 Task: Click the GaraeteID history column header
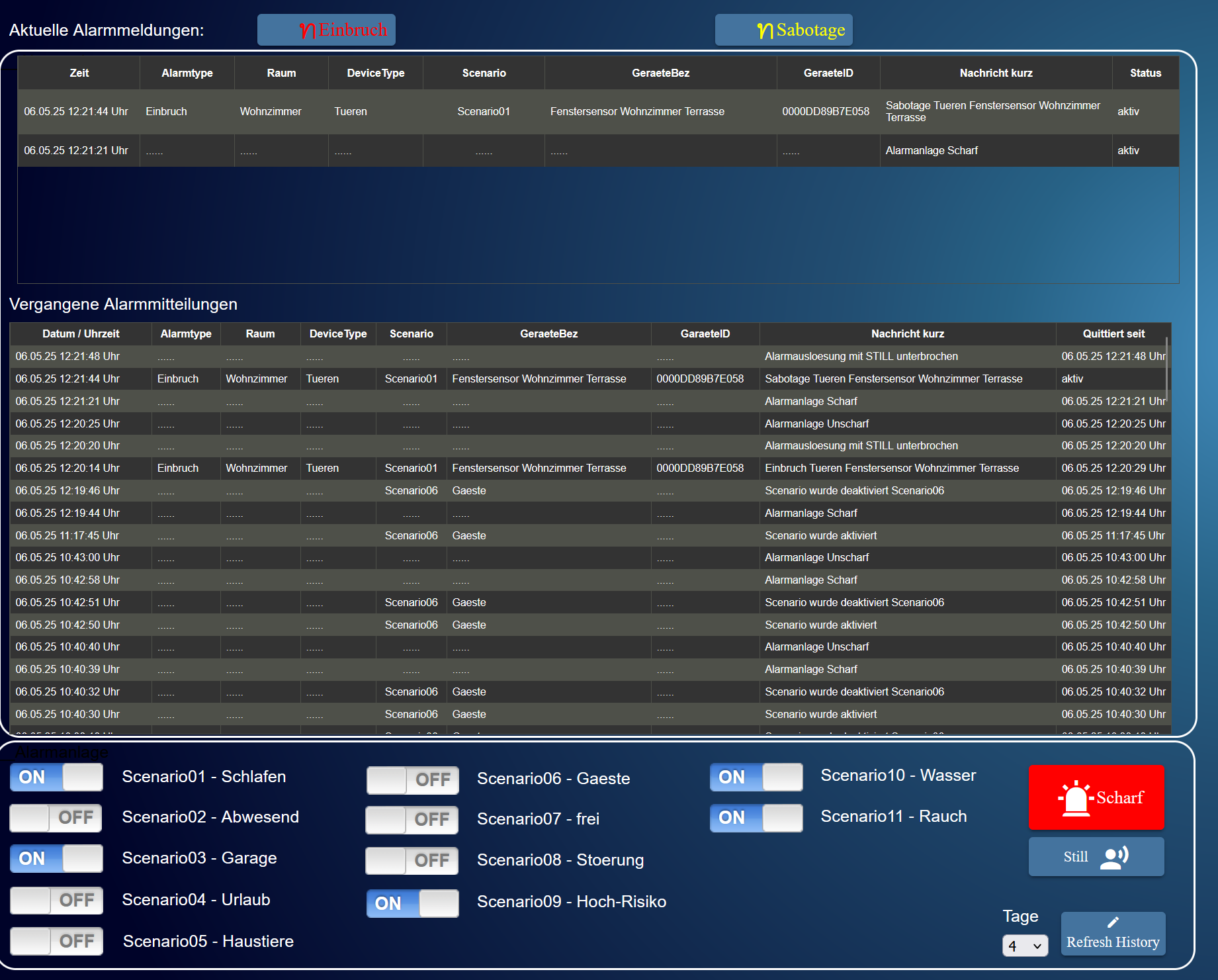pyautogui.click(x=705, y=334)
